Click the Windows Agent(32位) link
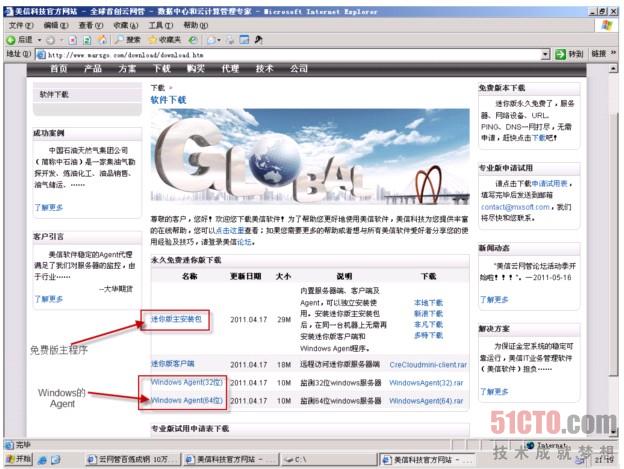This screenshot has width=624, height=469. pos(186,382)
